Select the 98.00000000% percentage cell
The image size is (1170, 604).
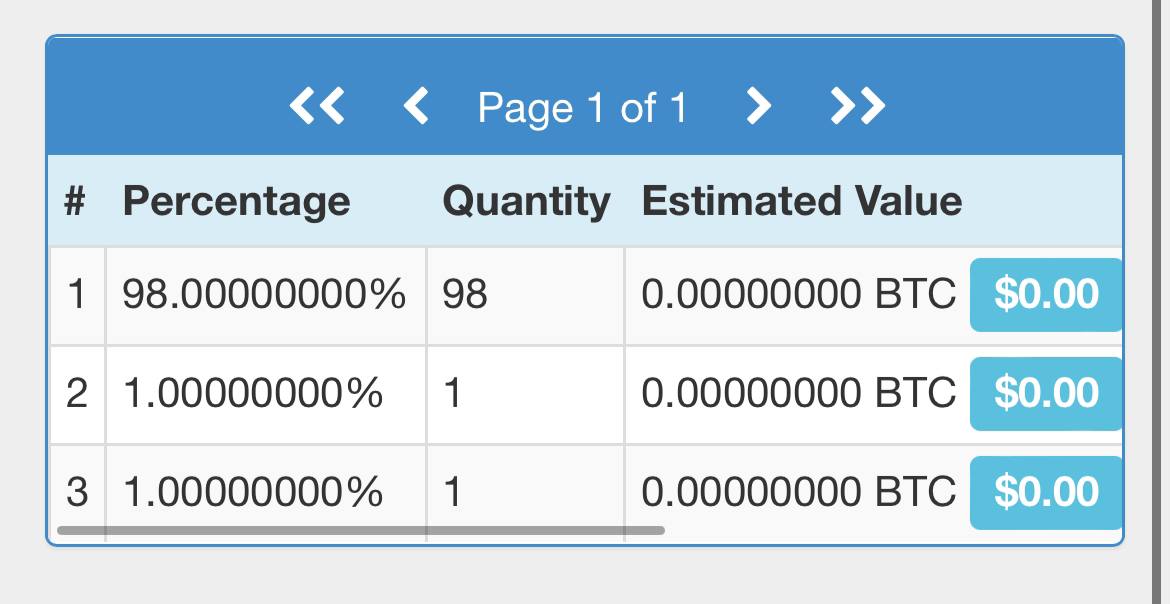click(264, 295)
